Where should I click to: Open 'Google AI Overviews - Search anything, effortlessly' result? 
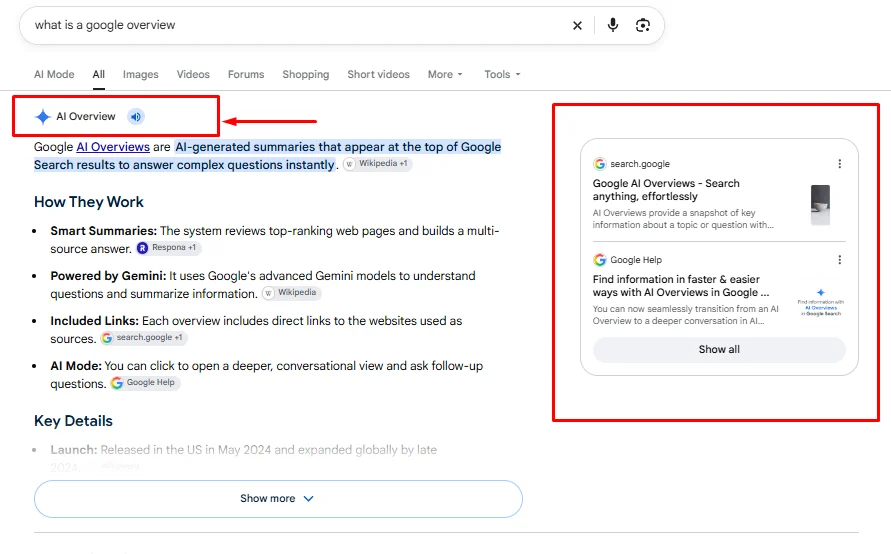[x=666, y=190]
